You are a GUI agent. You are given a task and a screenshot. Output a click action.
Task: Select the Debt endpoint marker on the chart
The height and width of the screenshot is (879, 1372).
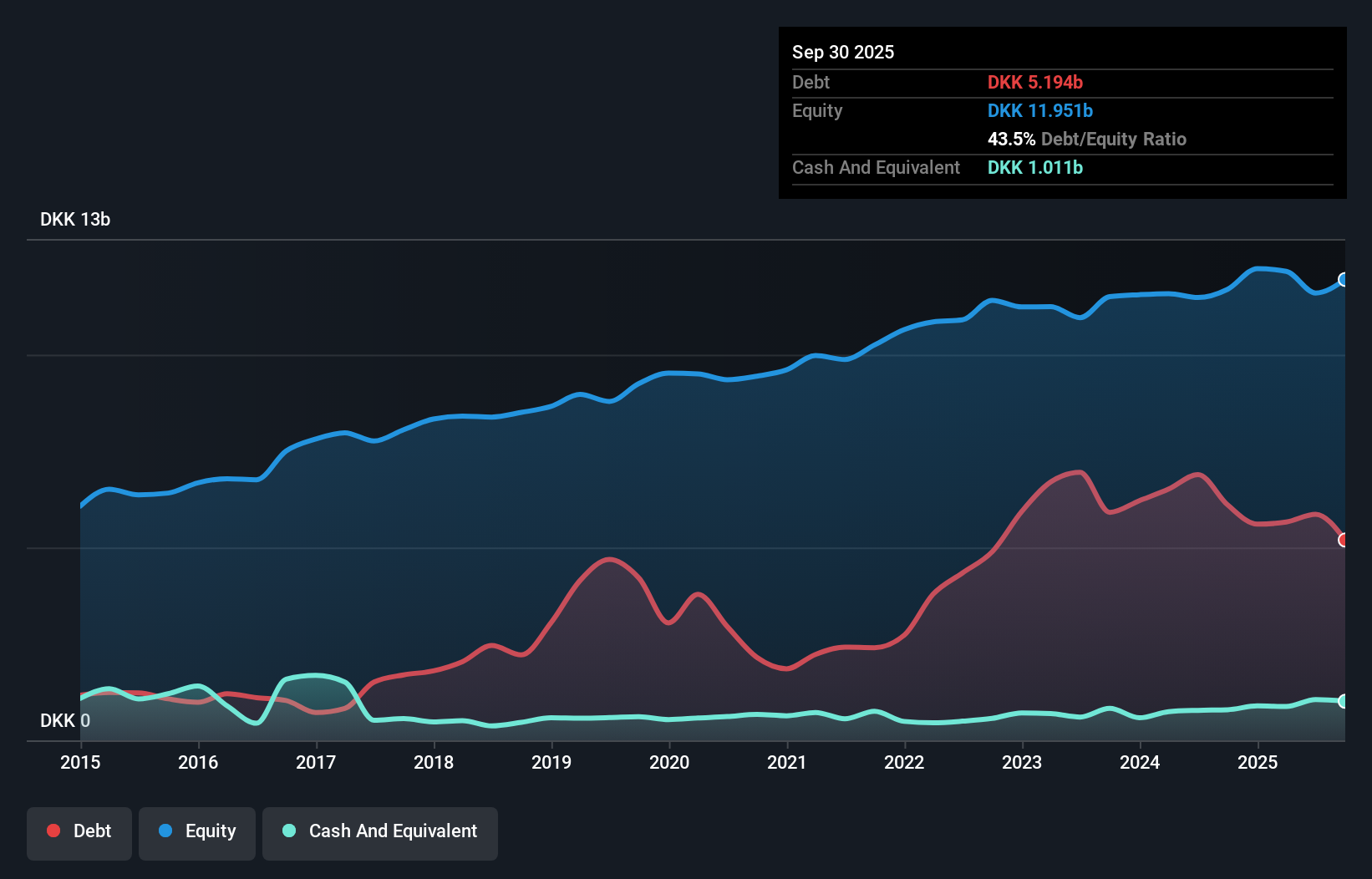coord(1343,541)
